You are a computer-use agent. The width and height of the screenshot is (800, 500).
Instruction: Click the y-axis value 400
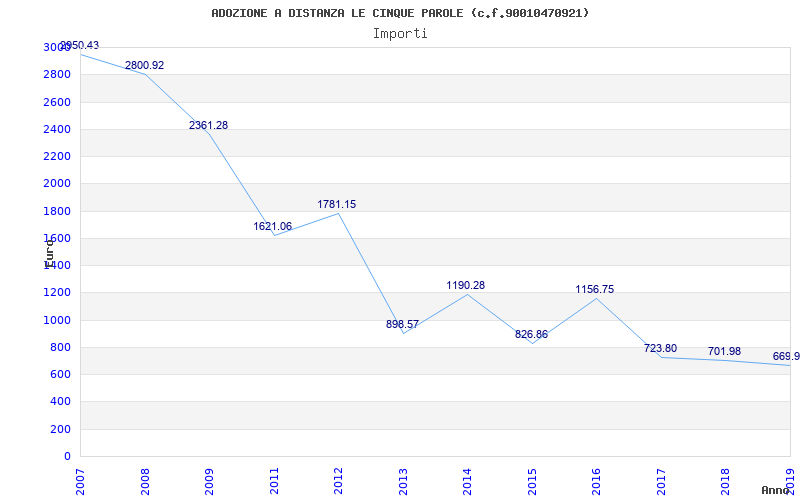(60, 402)
